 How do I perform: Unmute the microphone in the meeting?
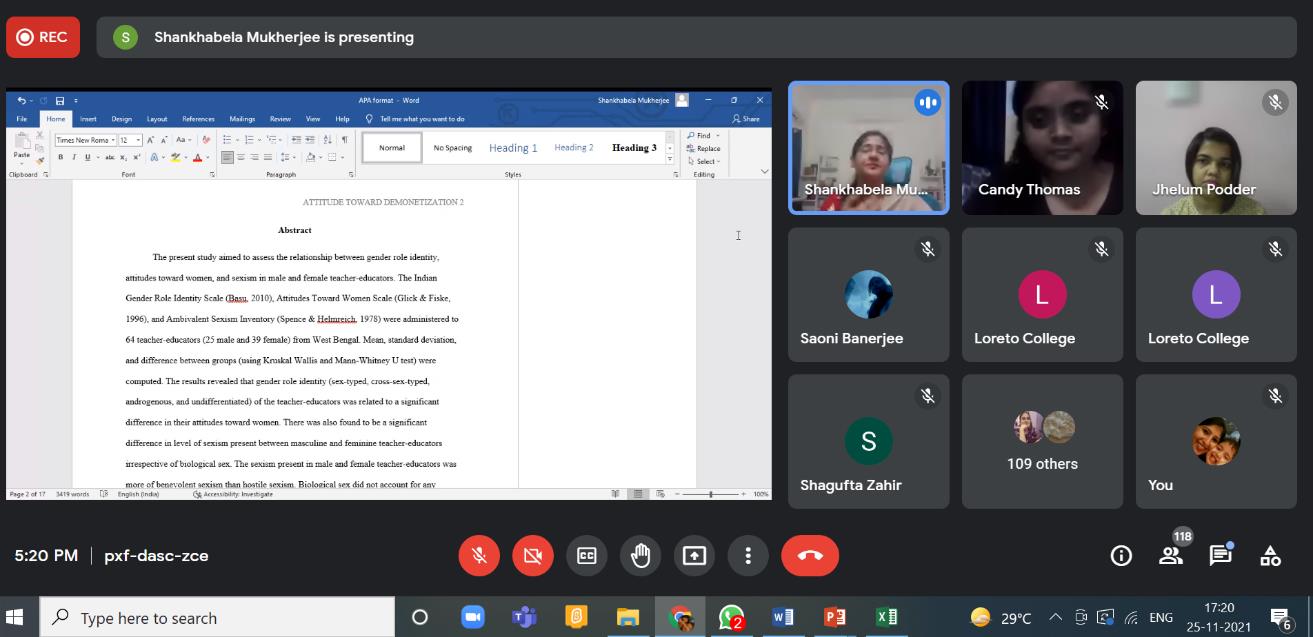pos(479,556)
